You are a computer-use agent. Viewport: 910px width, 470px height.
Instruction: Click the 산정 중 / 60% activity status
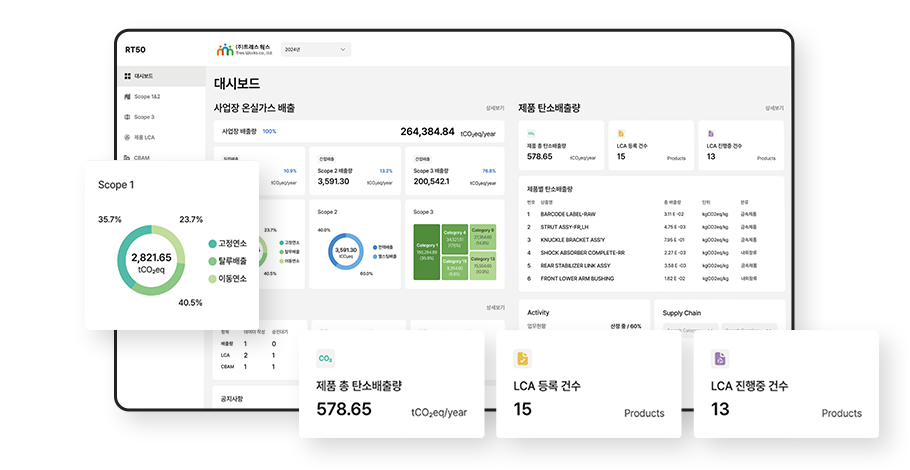tap(626, 326)
